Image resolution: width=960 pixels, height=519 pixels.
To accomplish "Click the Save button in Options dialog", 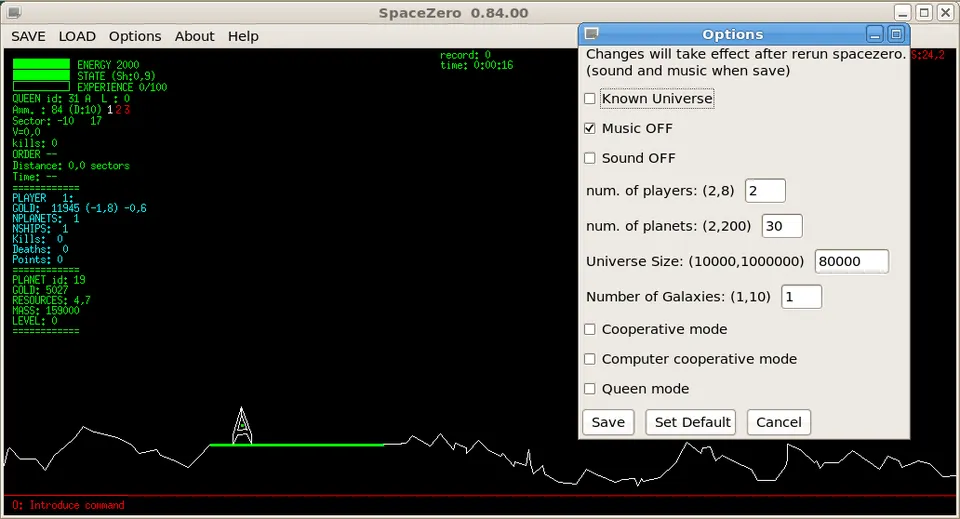I will pos(608,422).
